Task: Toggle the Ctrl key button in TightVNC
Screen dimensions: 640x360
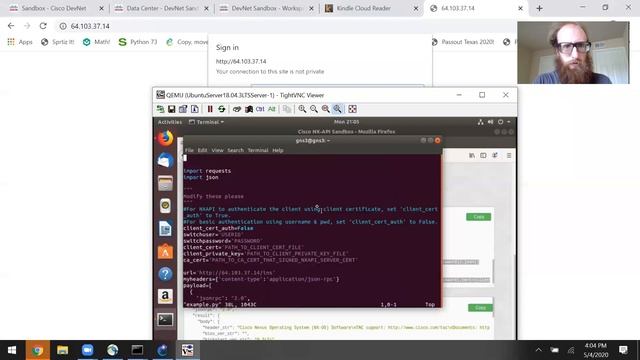Action: tap(260, 109)
